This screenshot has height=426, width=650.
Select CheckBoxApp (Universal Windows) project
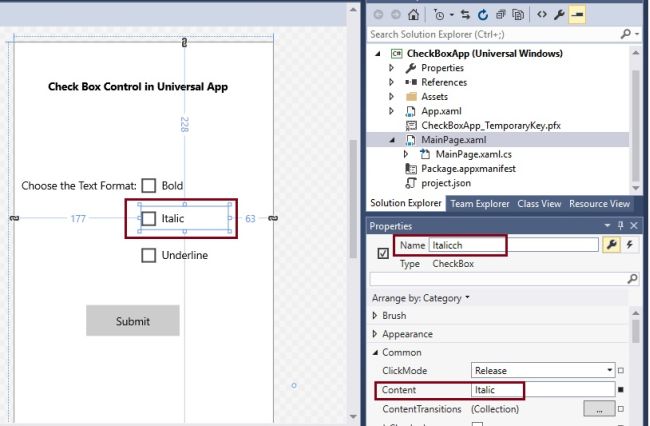click(484, 53)
